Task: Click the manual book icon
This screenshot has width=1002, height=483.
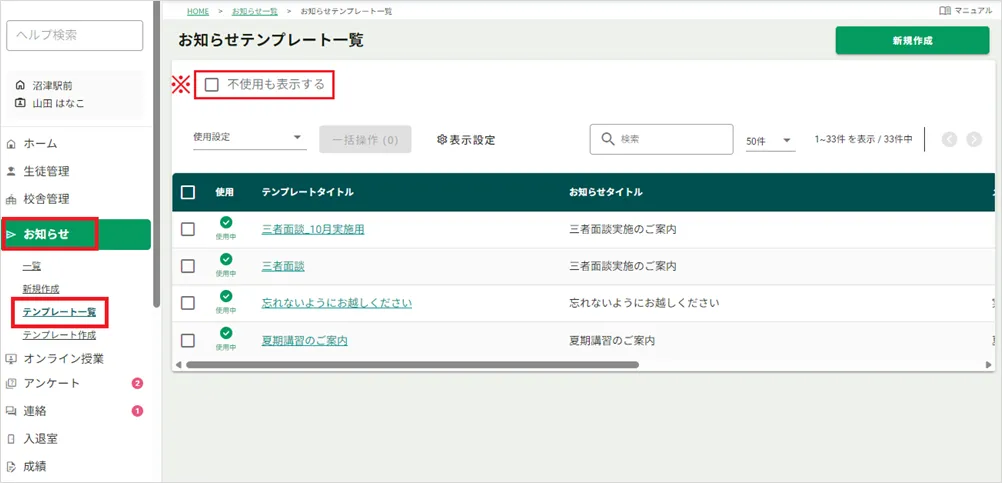Action: pos(945,11)
